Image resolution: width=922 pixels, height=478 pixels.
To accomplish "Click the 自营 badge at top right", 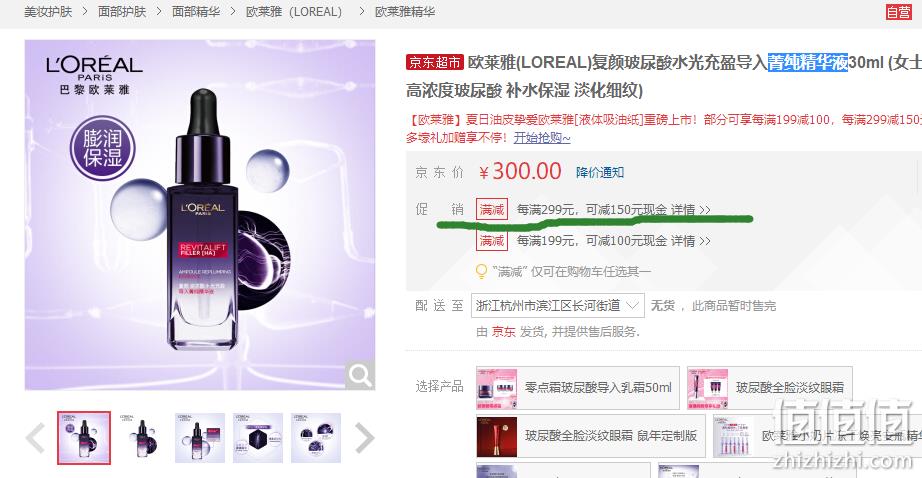I will point(898,12).
